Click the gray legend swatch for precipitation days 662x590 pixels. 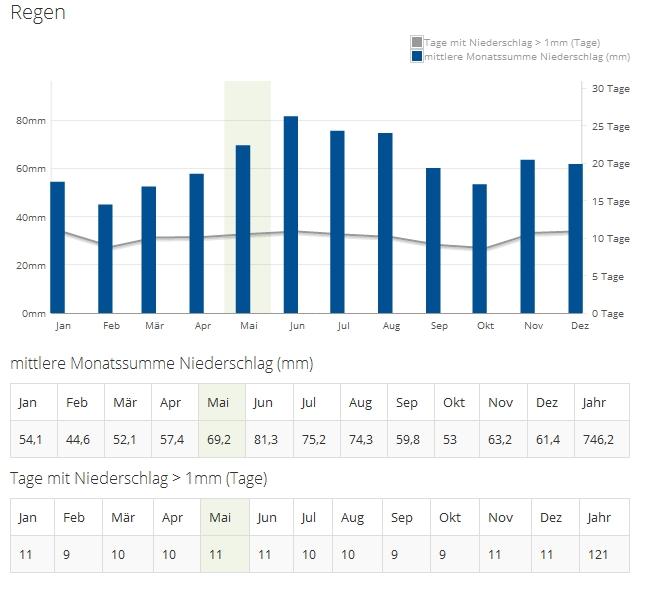[417, 42]
